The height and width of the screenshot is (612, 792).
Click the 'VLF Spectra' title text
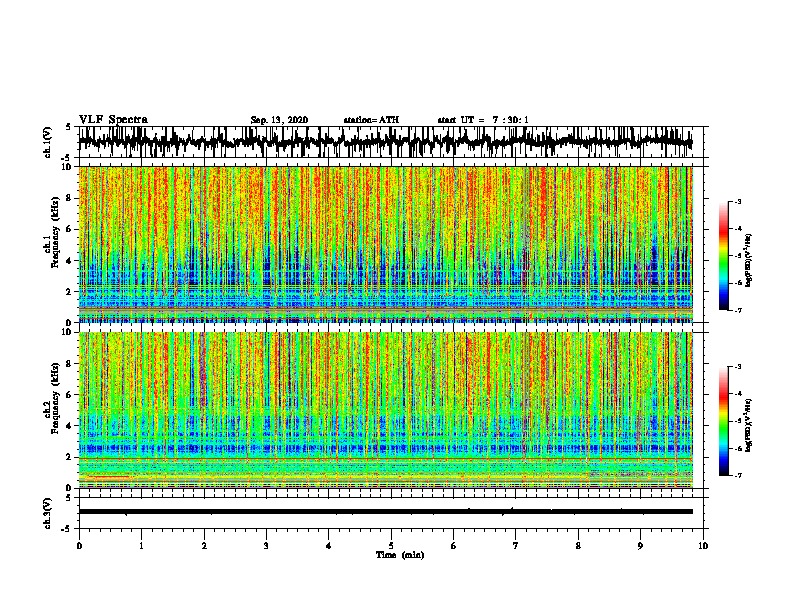(x=113, y=120)
